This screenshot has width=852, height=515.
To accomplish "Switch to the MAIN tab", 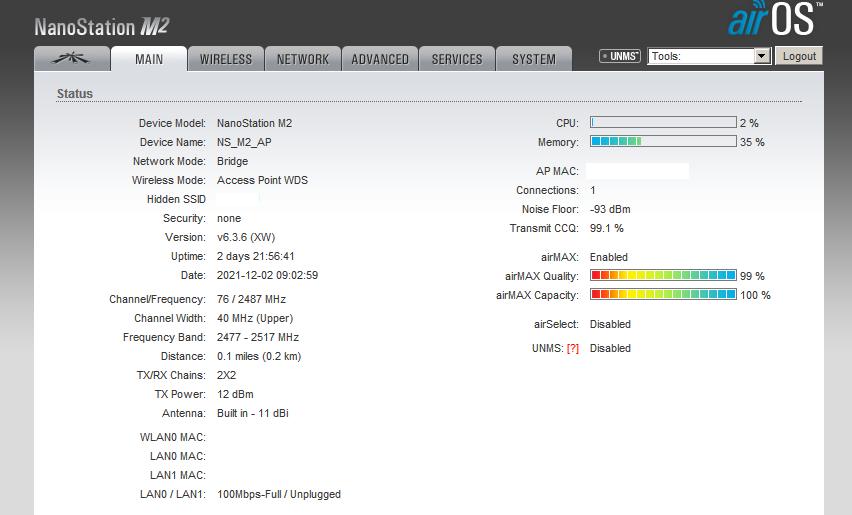I will 149,59.
